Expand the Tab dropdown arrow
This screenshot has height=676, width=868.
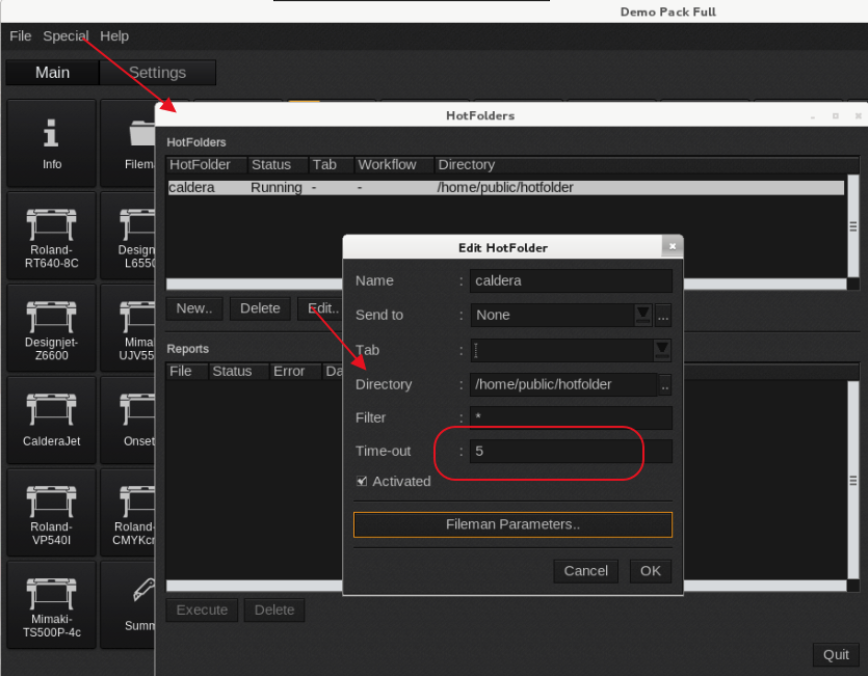(662, 349)
